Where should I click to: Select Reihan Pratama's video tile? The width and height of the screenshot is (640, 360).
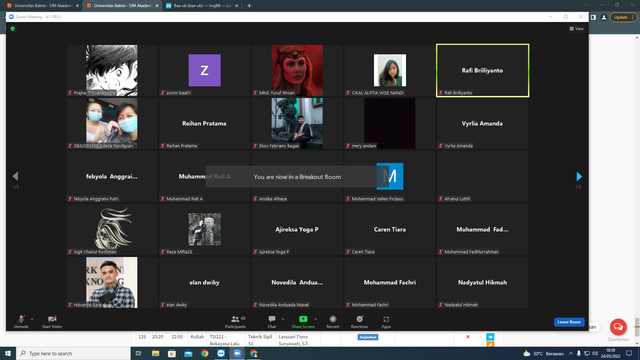click(204, 123)
